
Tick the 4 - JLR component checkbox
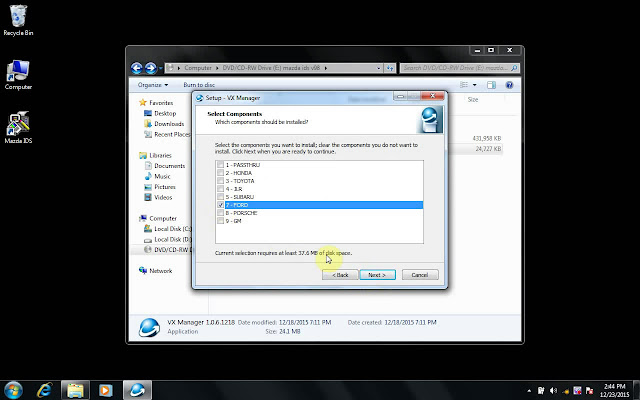point(220,189)
